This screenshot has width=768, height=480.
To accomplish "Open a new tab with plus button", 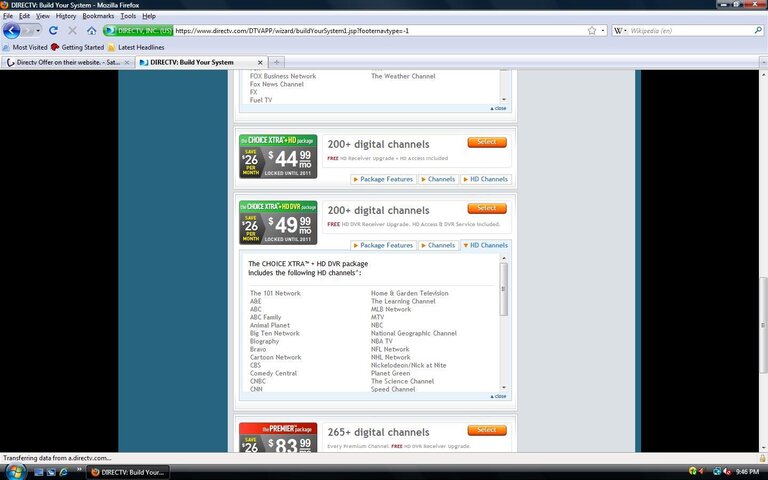I will pyautogui.click(x=277, y=62).
